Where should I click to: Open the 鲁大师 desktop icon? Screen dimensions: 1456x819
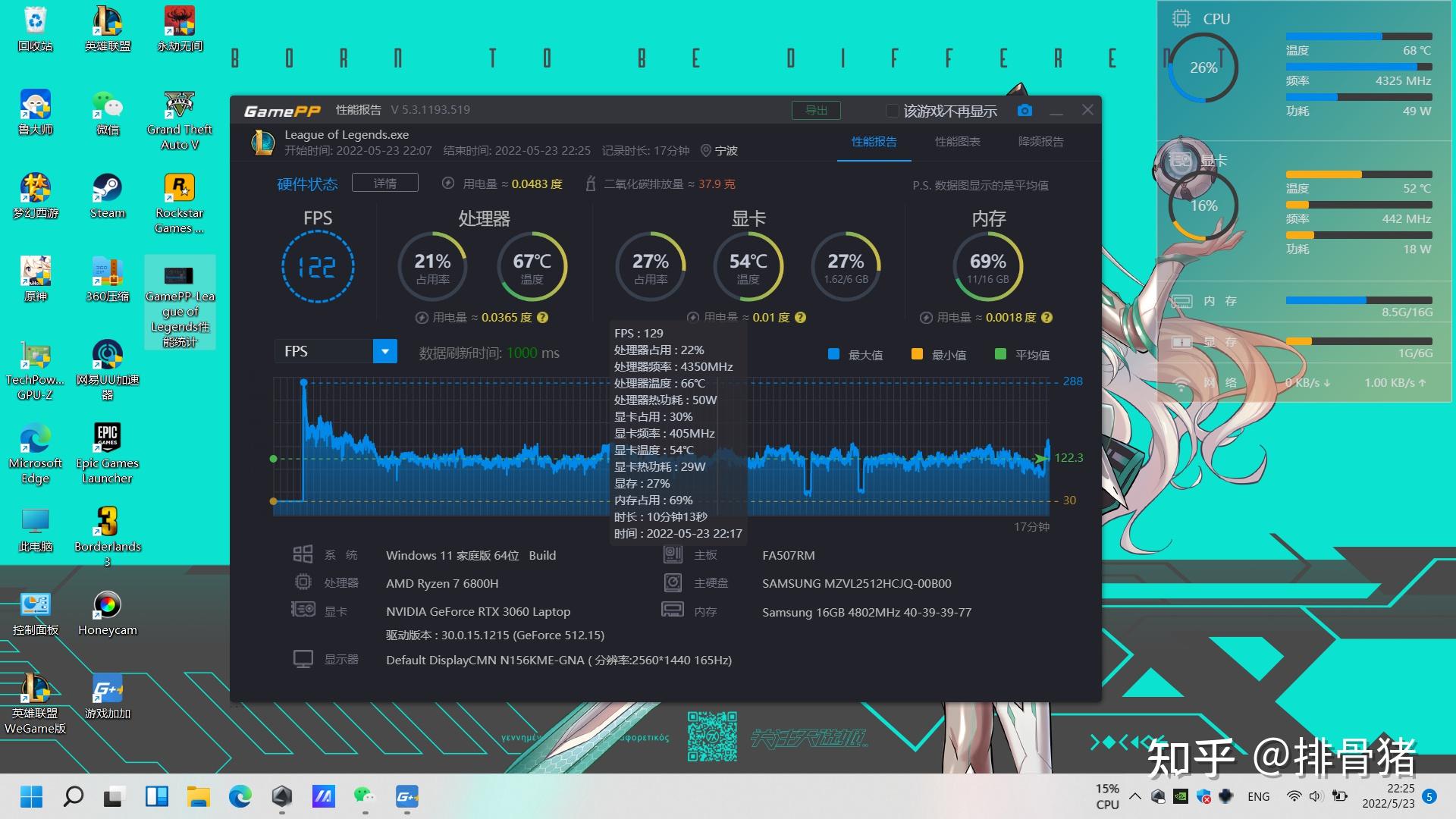36,112
